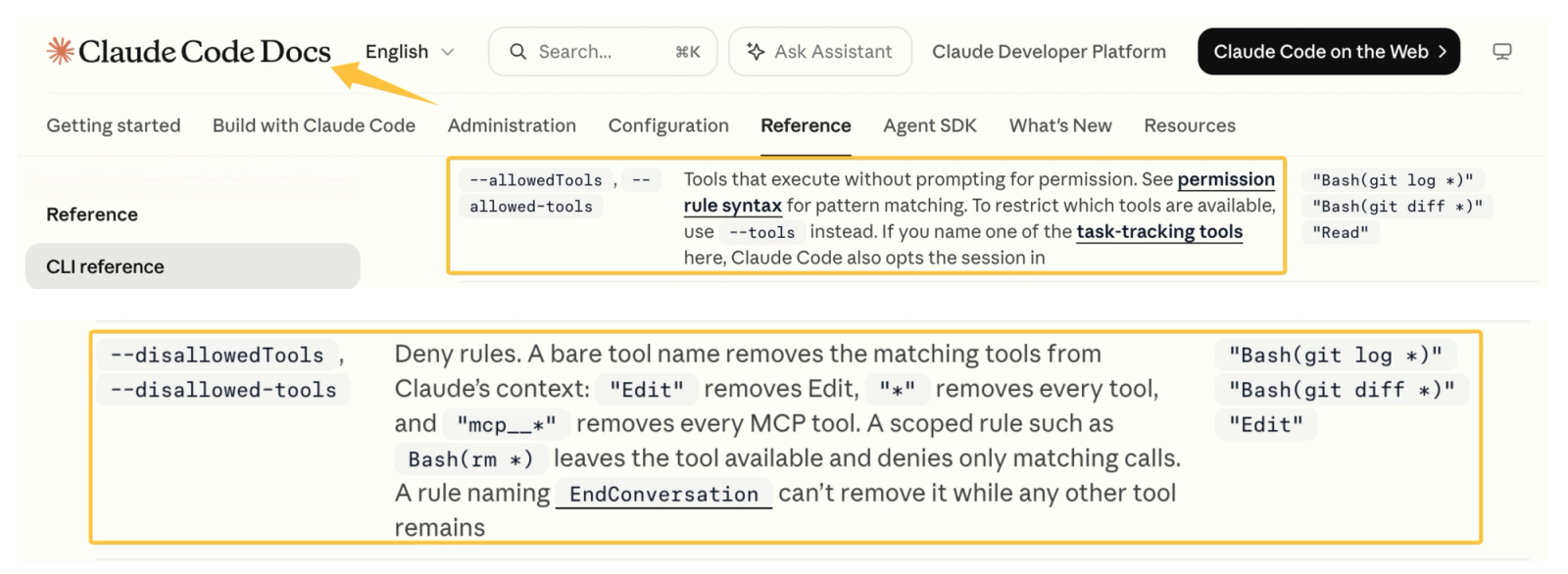This screenshot has height=574, width=1568.
Task: Click the --disallowed-tools flag code
Action: 223,390
